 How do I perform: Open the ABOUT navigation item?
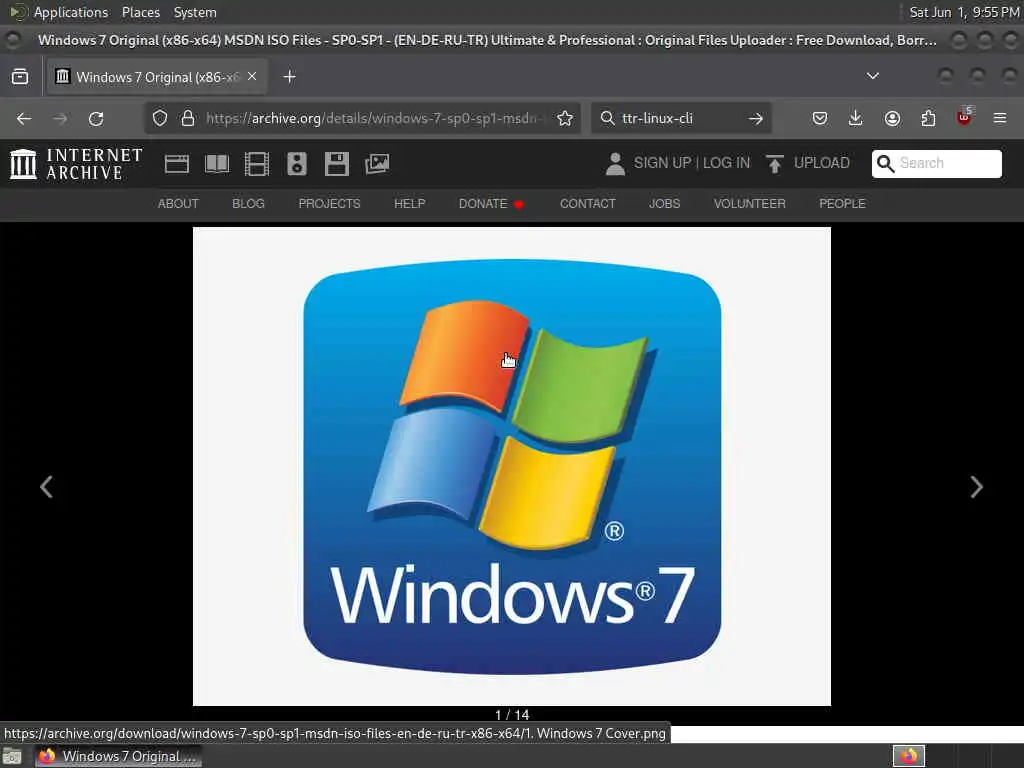click(178, 204)
